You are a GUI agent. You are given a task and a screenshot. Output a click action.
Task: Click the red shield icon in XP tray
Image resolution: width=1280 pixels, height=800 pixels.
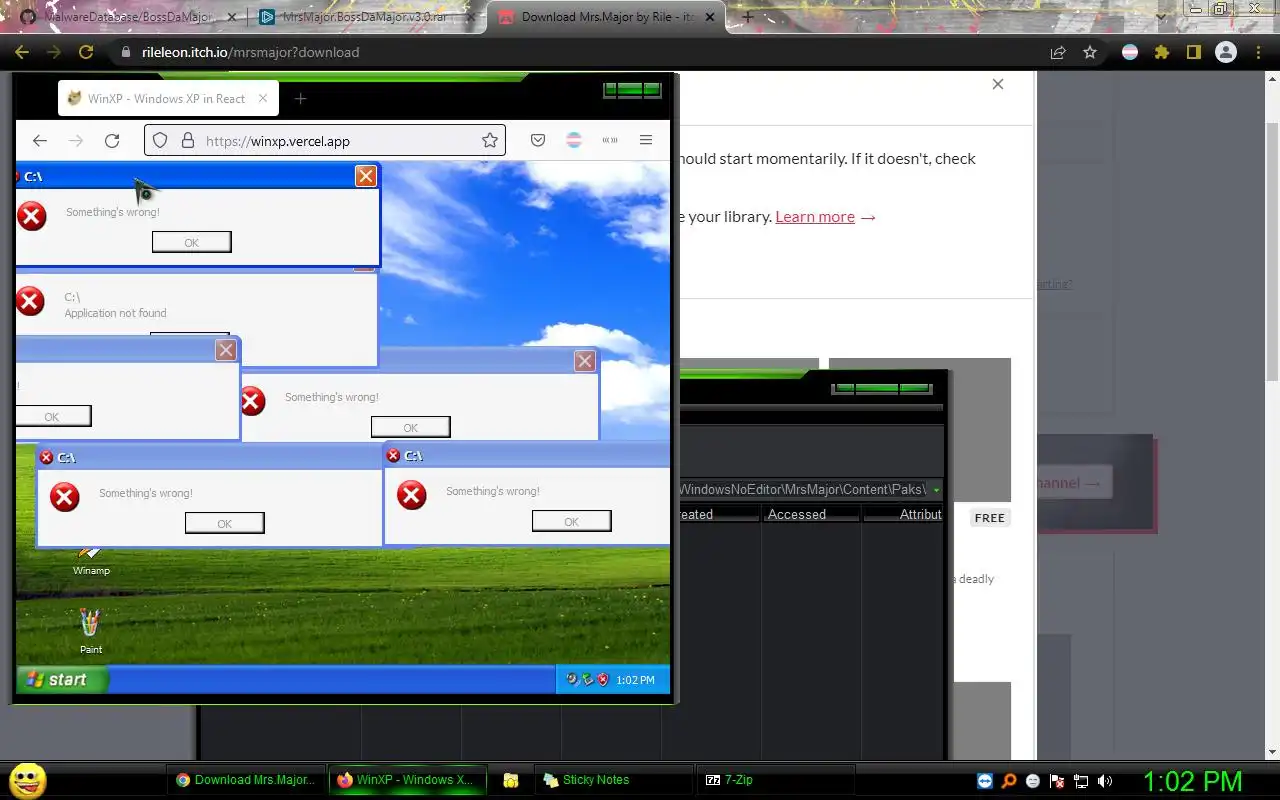tap(603, 679)
